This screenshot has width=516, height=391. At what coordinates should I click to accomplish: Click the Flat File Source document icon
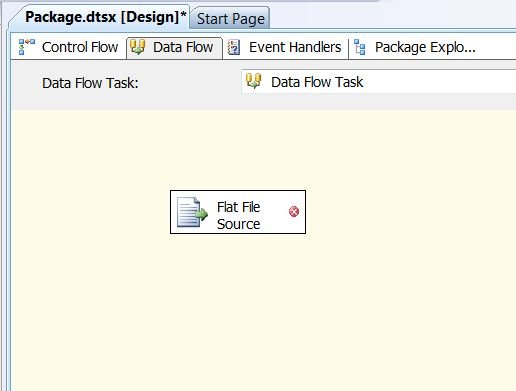coord(192,212)
